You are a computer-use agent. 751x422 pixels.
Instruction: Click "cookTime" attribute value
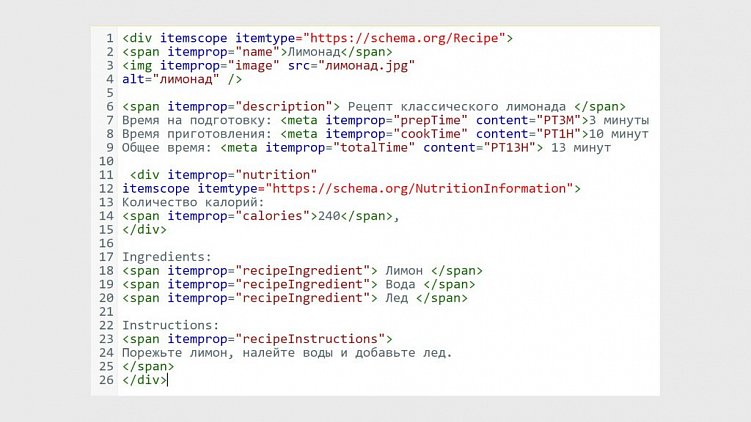tap(430, 134)
